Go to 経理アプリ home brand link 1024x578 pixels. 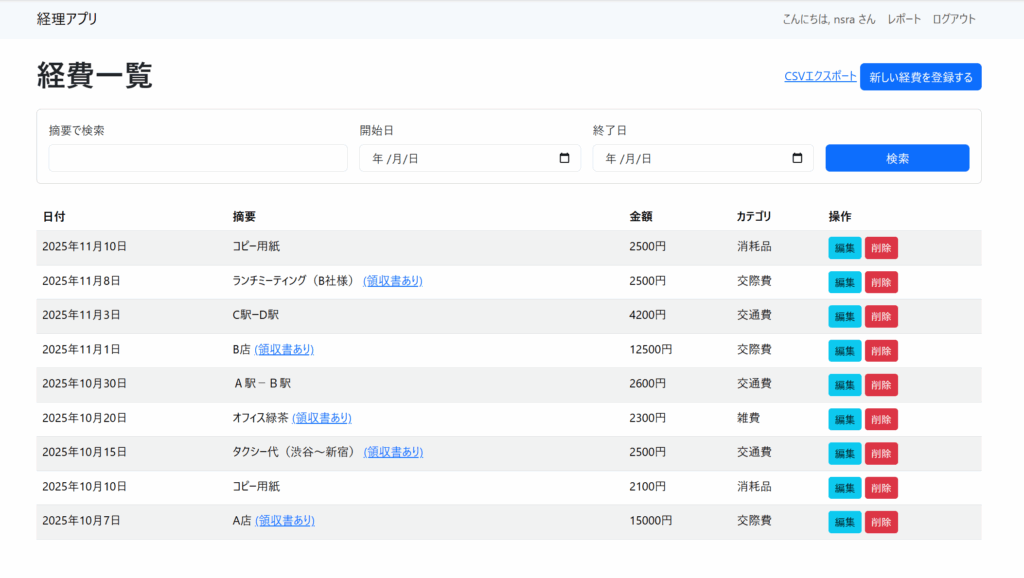coord(67,19)
